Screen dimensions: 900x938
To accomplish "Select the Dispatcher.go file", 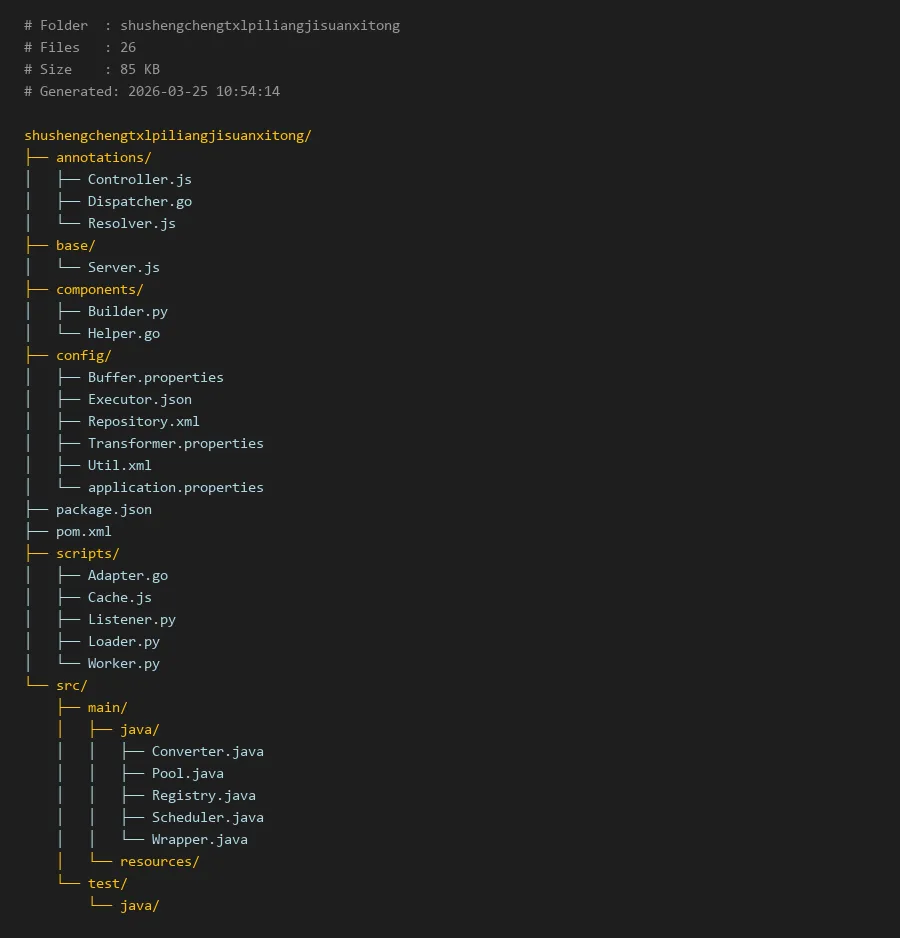I will pos(139,201).
